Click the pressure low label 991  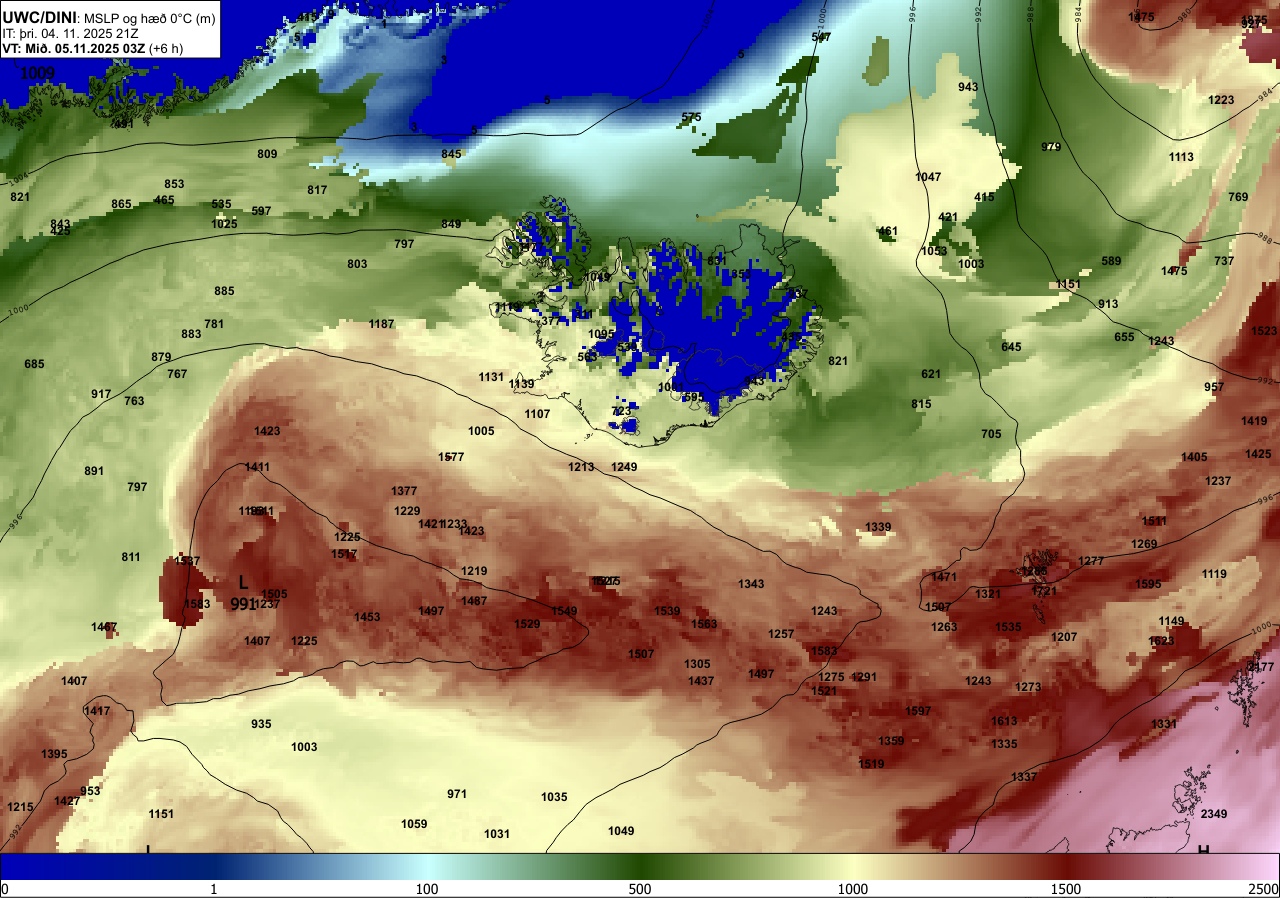click(x=243, y=604)
